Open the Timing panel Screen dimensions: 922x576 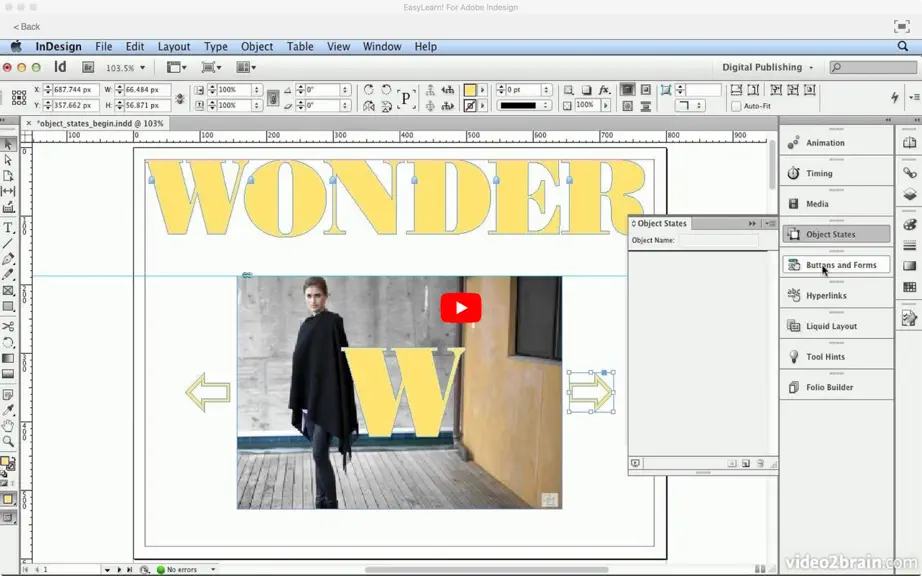point(836,173)
